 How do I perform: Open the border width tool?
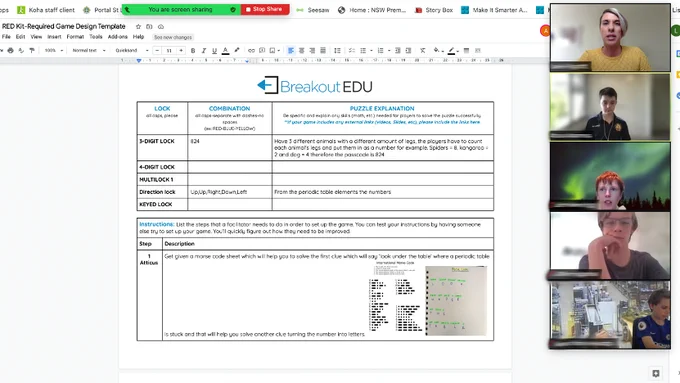[466, 51]
